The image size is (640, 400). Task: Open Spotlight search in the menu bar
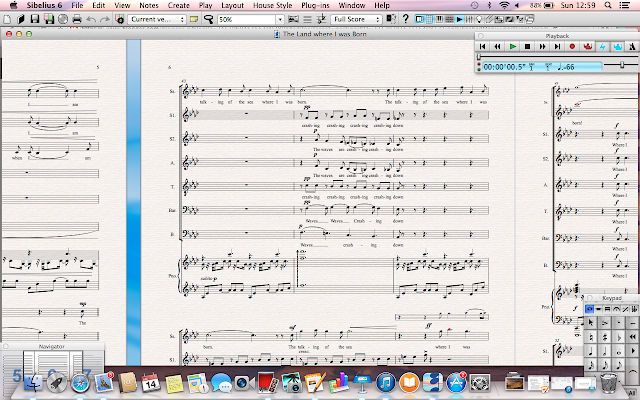[608, 5]
